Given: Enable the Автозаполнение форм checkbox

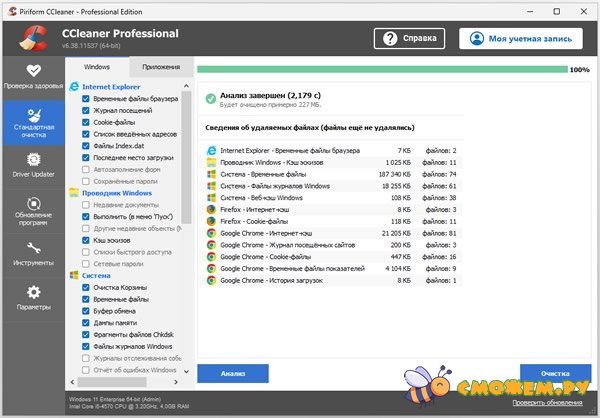Looking at the screenshot, I should [x=86, y=169].
